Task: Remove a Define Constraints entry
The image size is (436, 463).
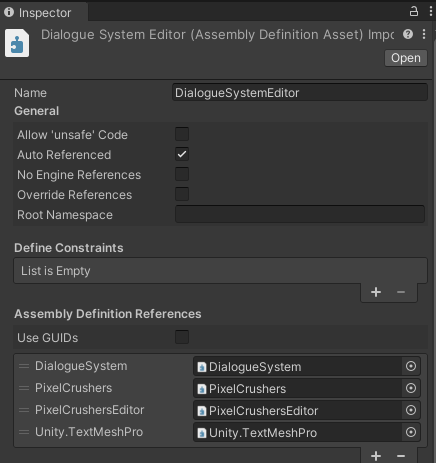Action: (401, 292)
